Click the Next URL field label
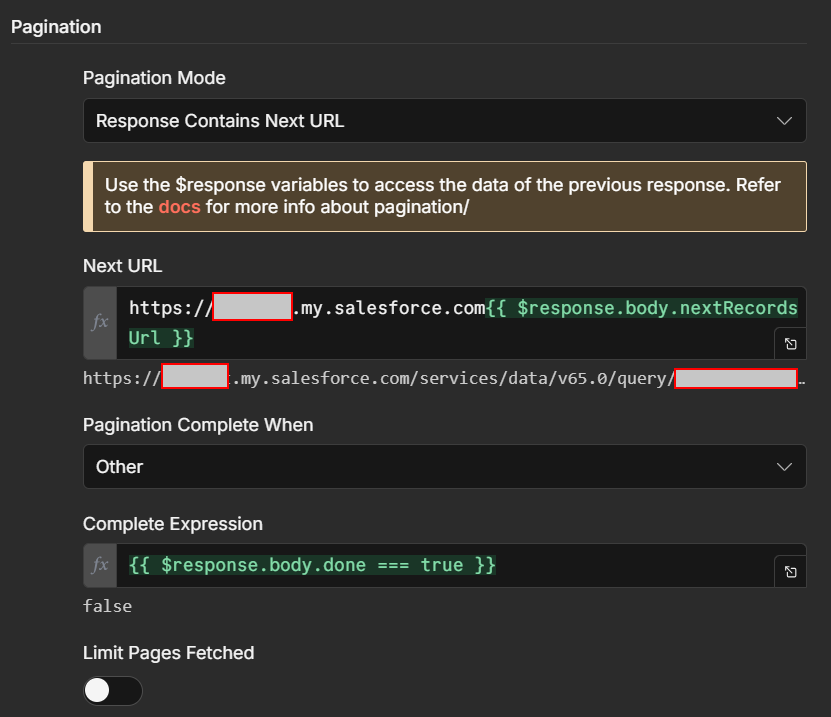 click(x=122, y=265)
